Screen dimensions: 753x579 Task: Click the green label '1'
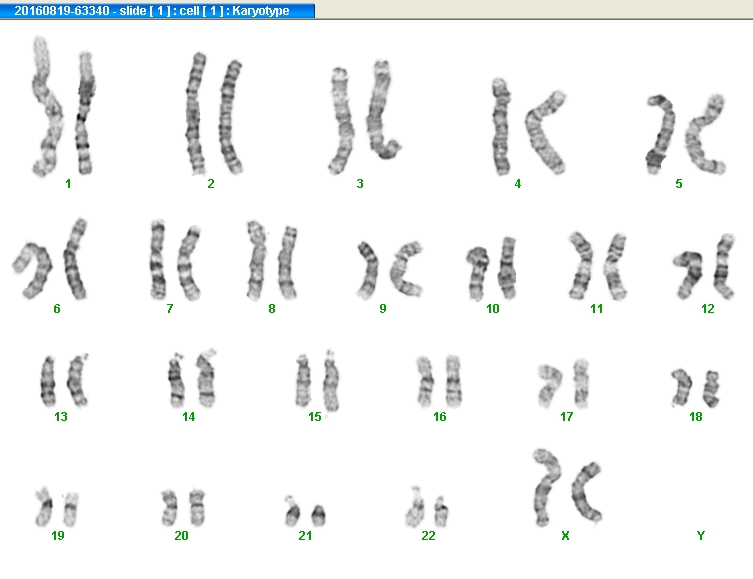tap(68, 184)
